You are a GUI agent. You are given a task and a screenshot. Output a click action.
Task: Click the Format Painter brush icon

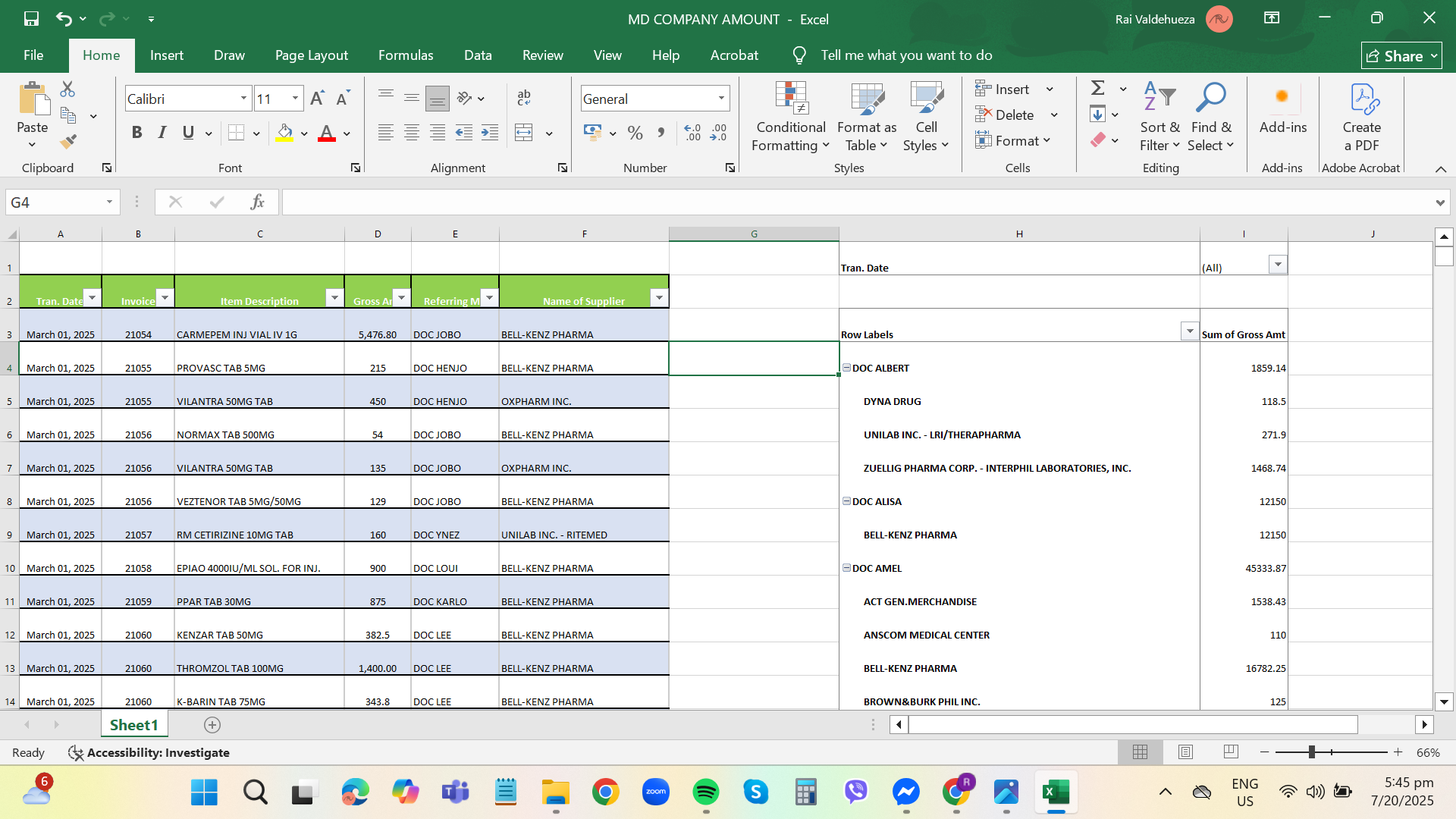[67, 141]
